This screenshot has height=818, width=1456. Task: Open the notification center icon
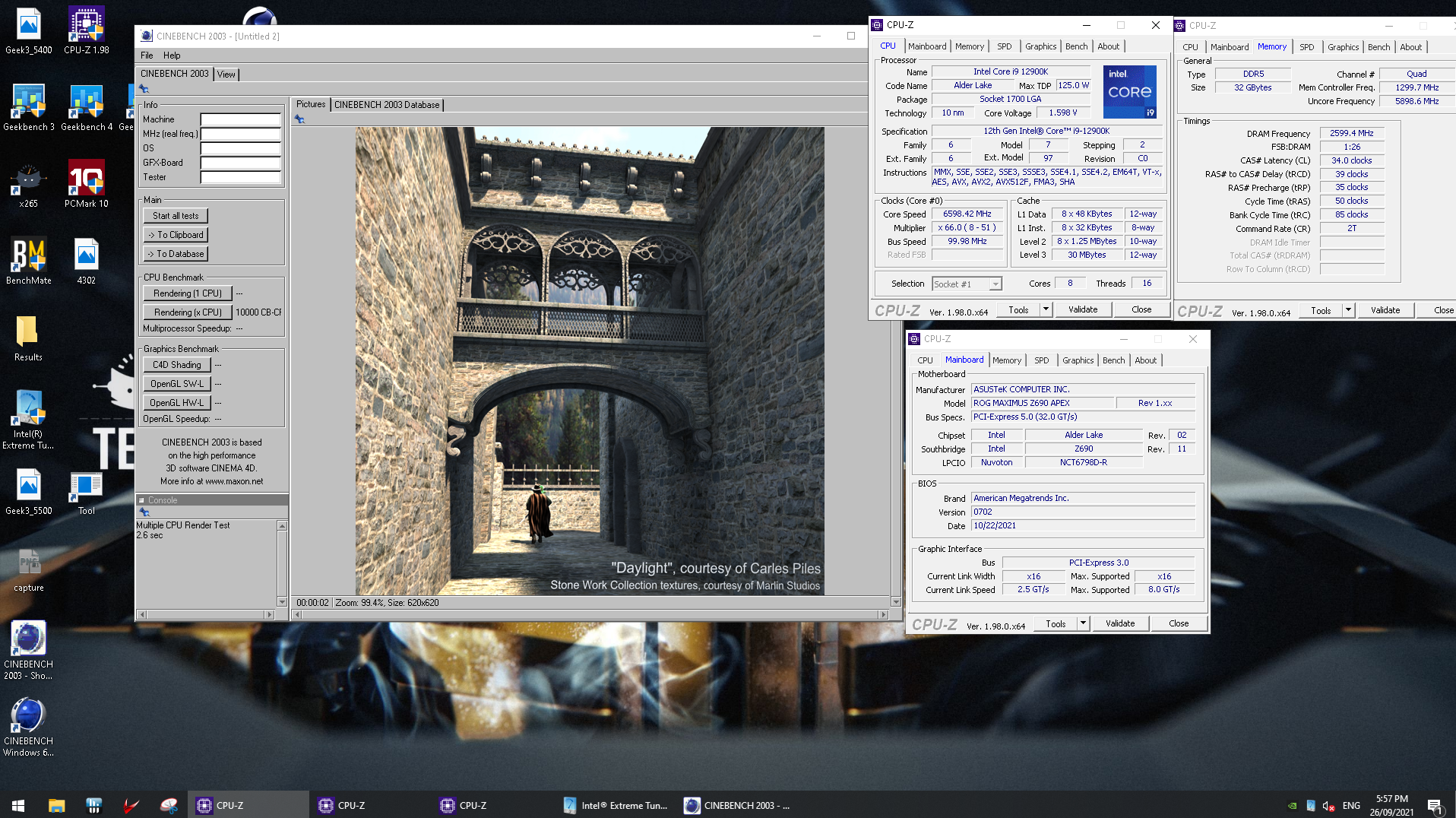pos(1435,806)
